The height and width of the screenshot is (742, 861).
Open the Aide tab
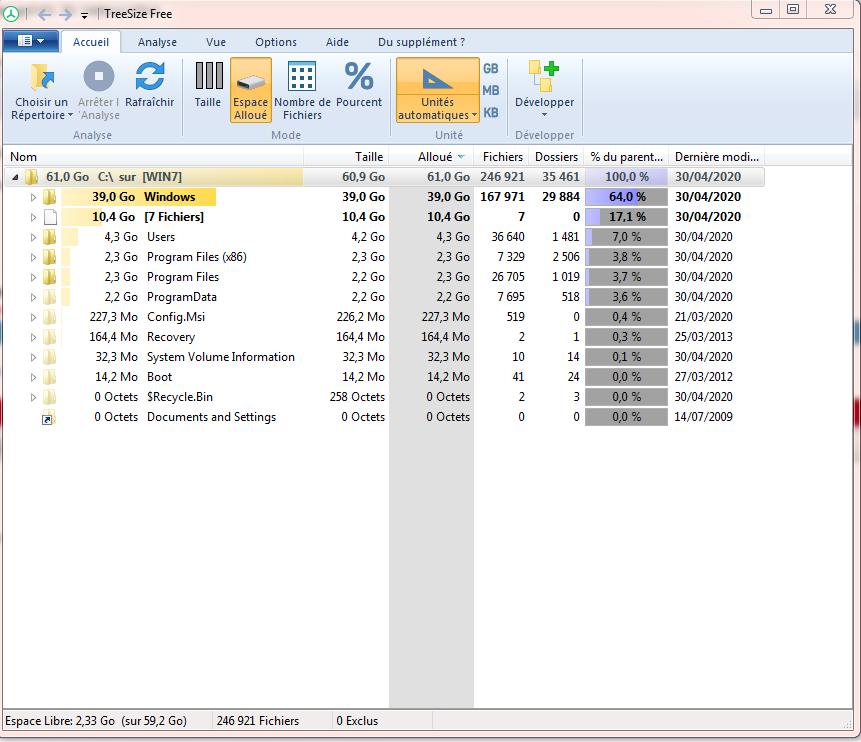[x=337, y=42]
